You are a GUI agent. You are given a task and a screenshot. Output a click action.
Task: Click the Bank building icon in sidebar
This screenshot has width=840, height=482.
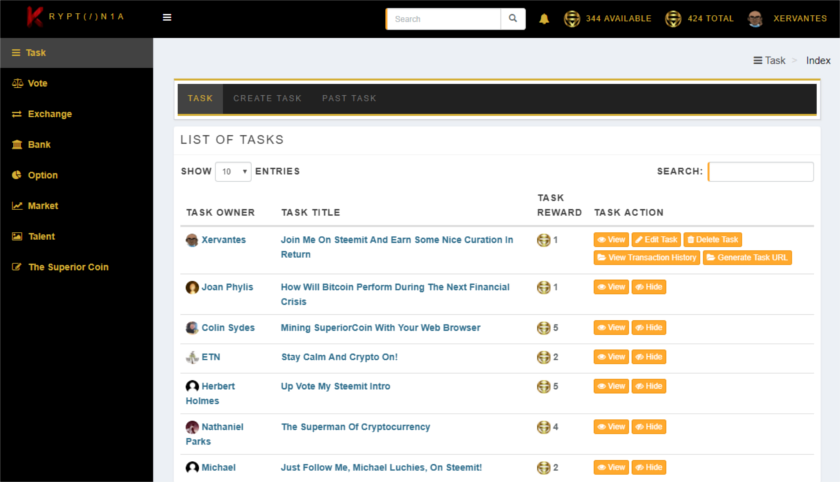17,145
